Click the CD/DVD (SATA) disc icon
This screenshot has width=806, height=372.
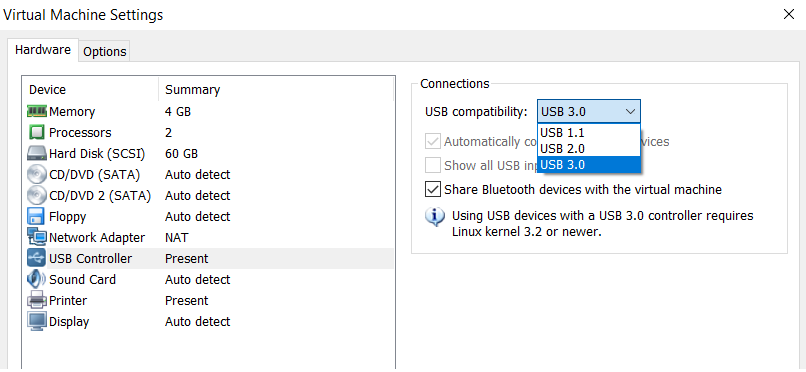tap(36, 175)
